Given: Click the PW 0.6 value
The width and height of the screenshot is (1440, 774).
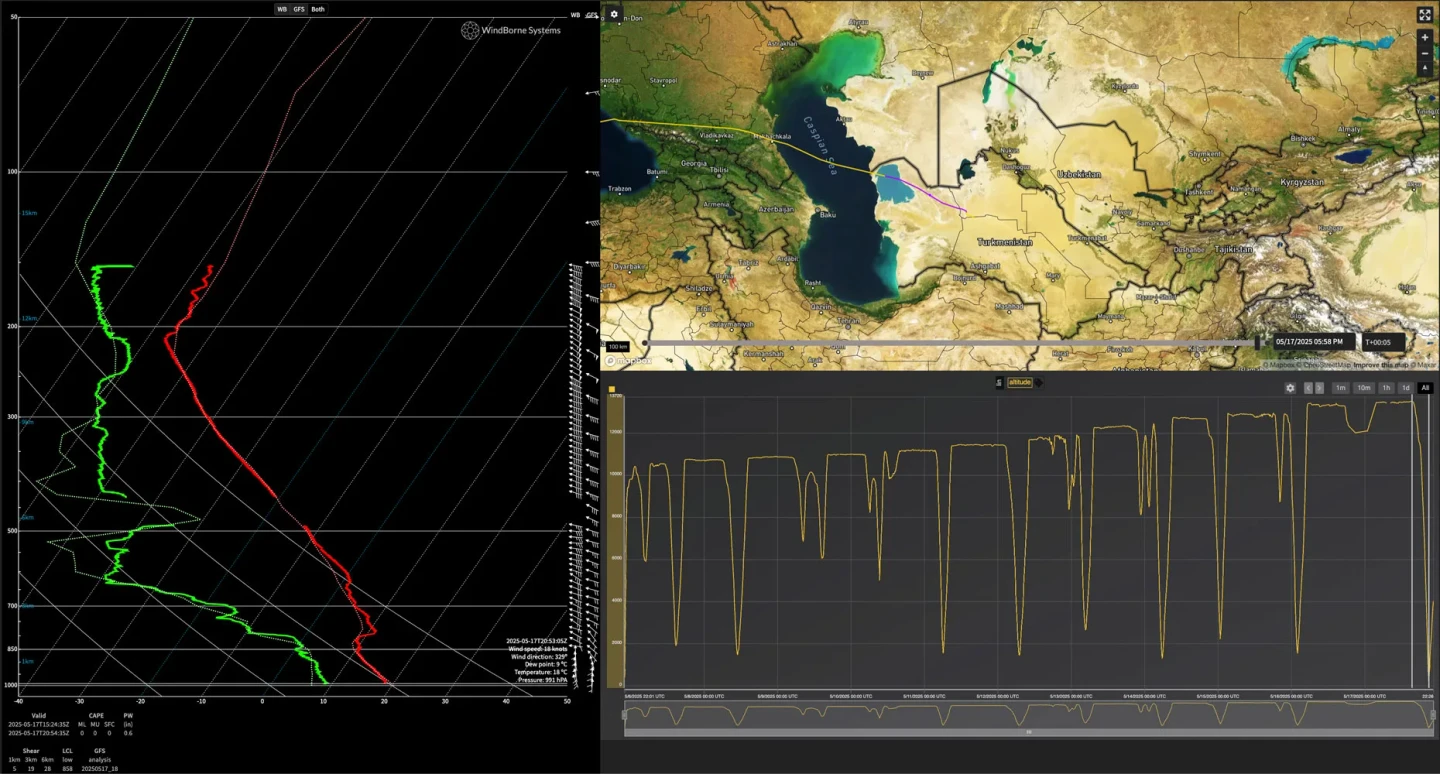Looking at the screenshot, I should click(128, 732).
